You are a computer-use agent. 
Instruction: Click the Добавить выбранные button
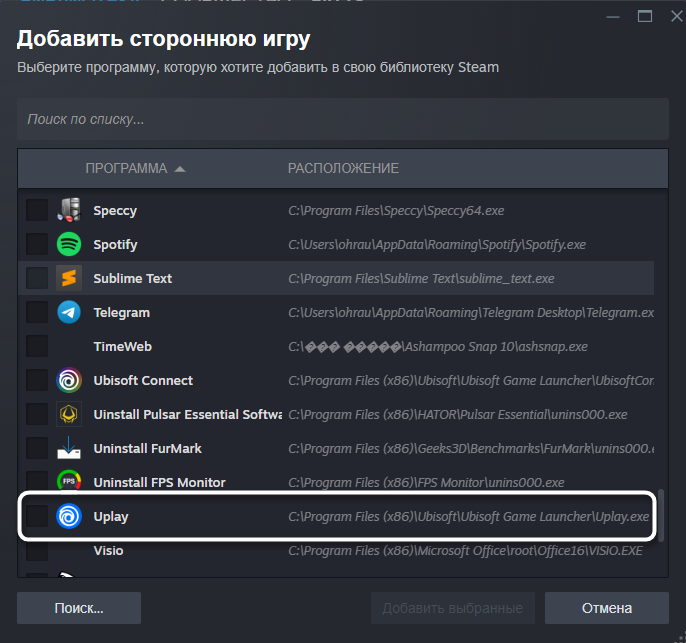coord(452,608)
